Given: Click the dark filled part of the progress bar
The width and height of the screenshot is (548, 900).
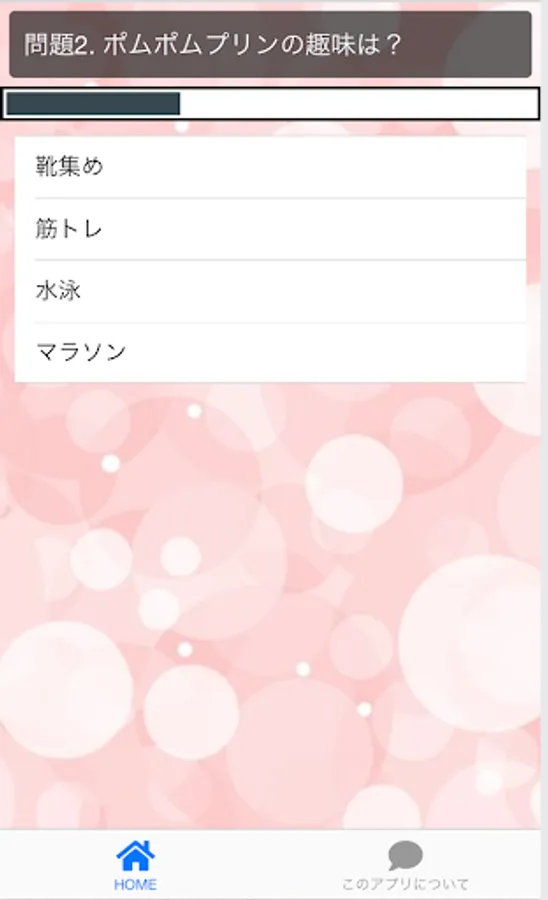Looking at the screenshot, I should (93, 104).
